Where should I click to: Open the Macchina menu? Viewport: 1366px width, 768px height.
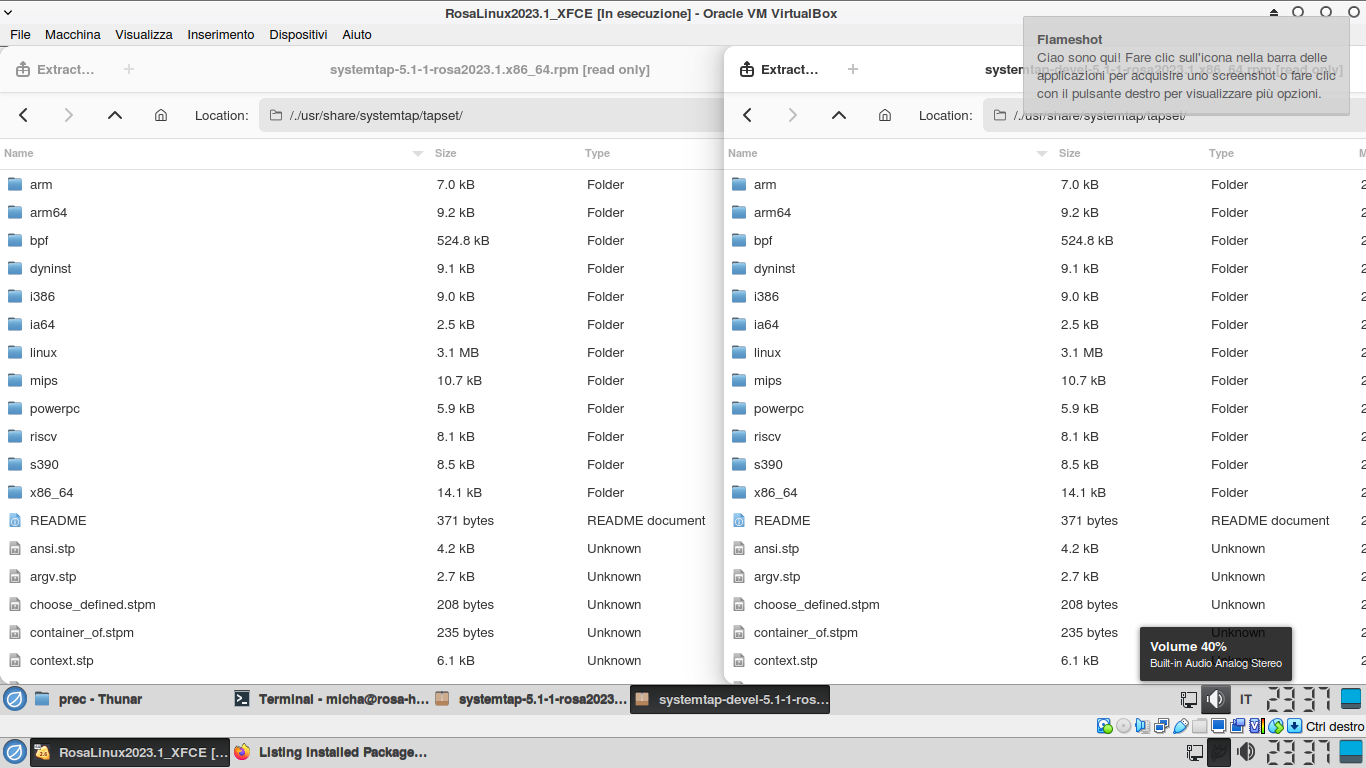(73, 34)
